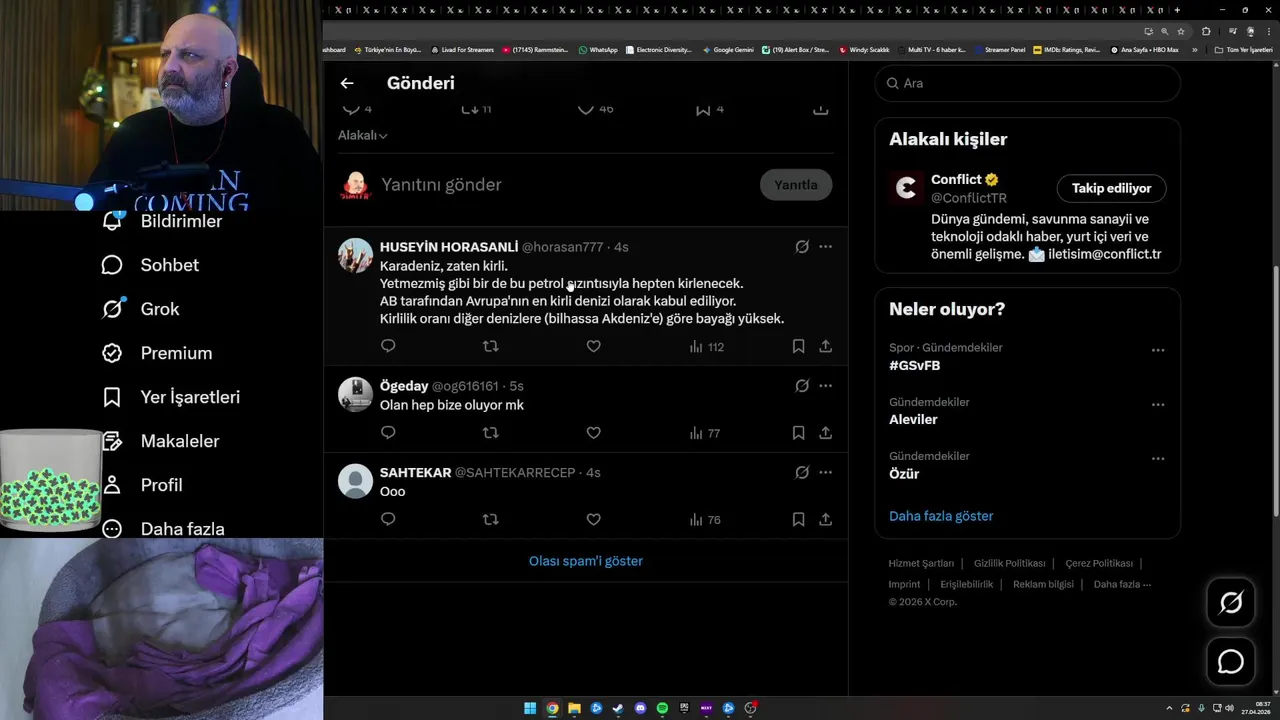Repost SAHTEKAR's post
1280x720 pixels.
[x=491, y=519]
